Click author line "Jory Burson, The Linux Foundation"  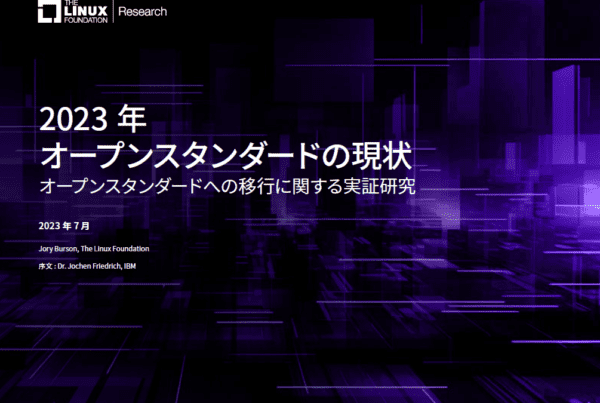(94, 249)
